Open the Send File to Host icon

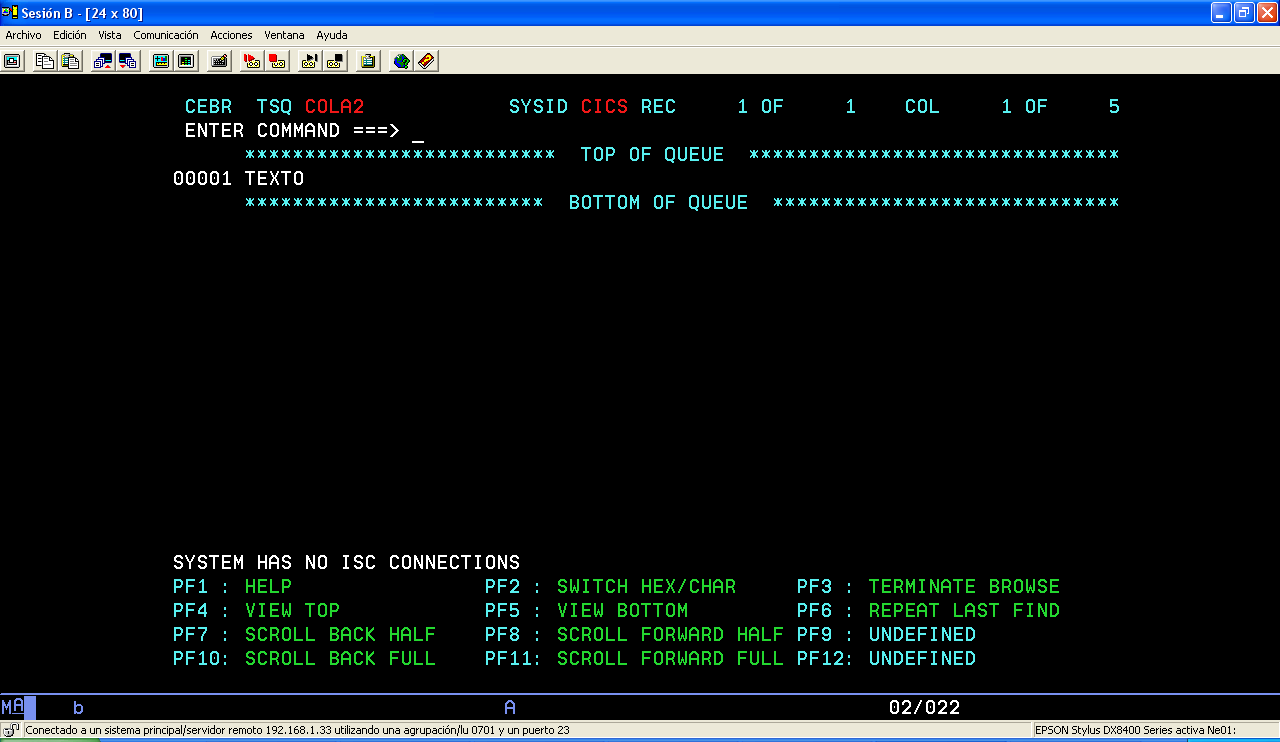tap(103, 61)
